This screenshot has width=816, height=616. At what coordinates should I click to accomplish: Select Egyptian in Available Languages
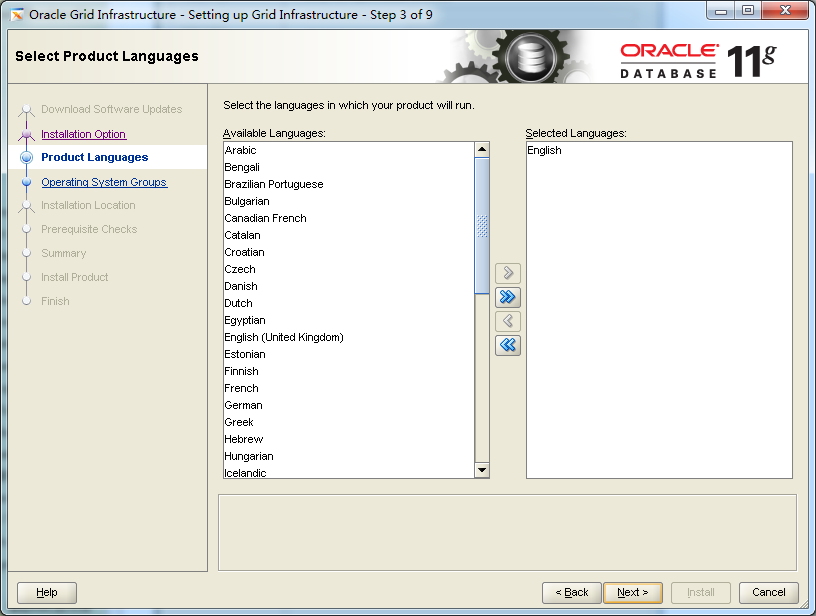[349, 320]
